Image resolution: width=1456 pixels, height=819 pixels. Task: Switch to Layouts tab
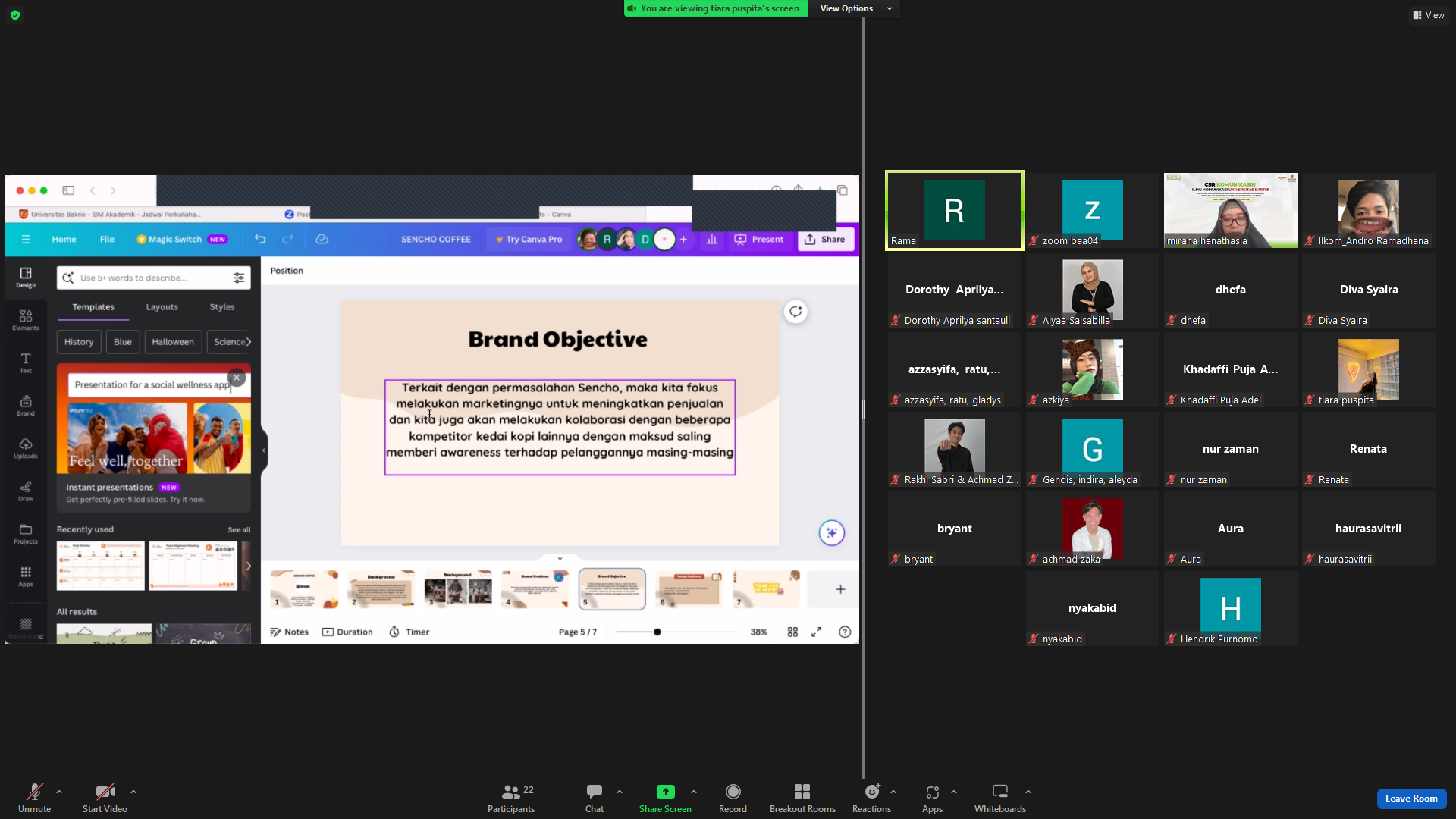[x=162, y=307]
